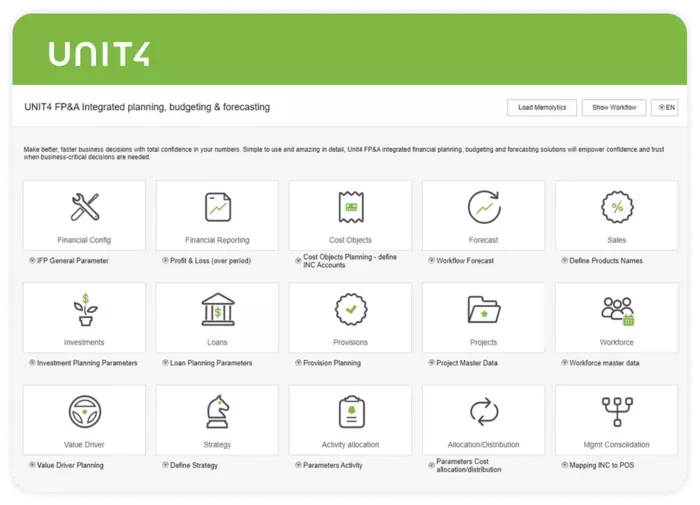Open Loan Planning Parameters link
700x505 pixels.
click(207, 363)
